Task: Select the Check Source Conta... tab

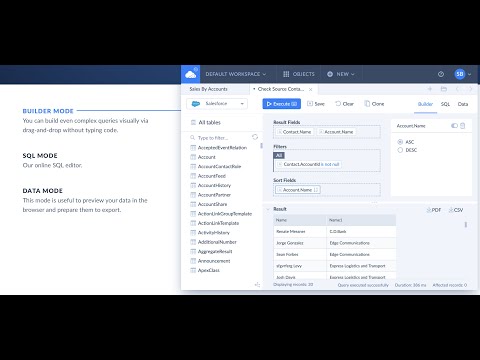Action: (281, 89)
